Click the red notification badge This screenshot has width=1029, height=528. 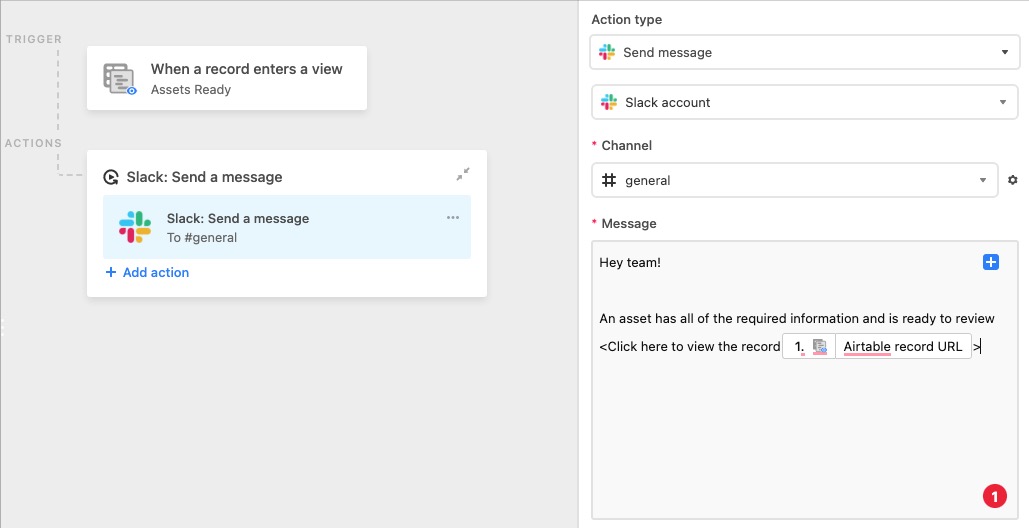994,497
